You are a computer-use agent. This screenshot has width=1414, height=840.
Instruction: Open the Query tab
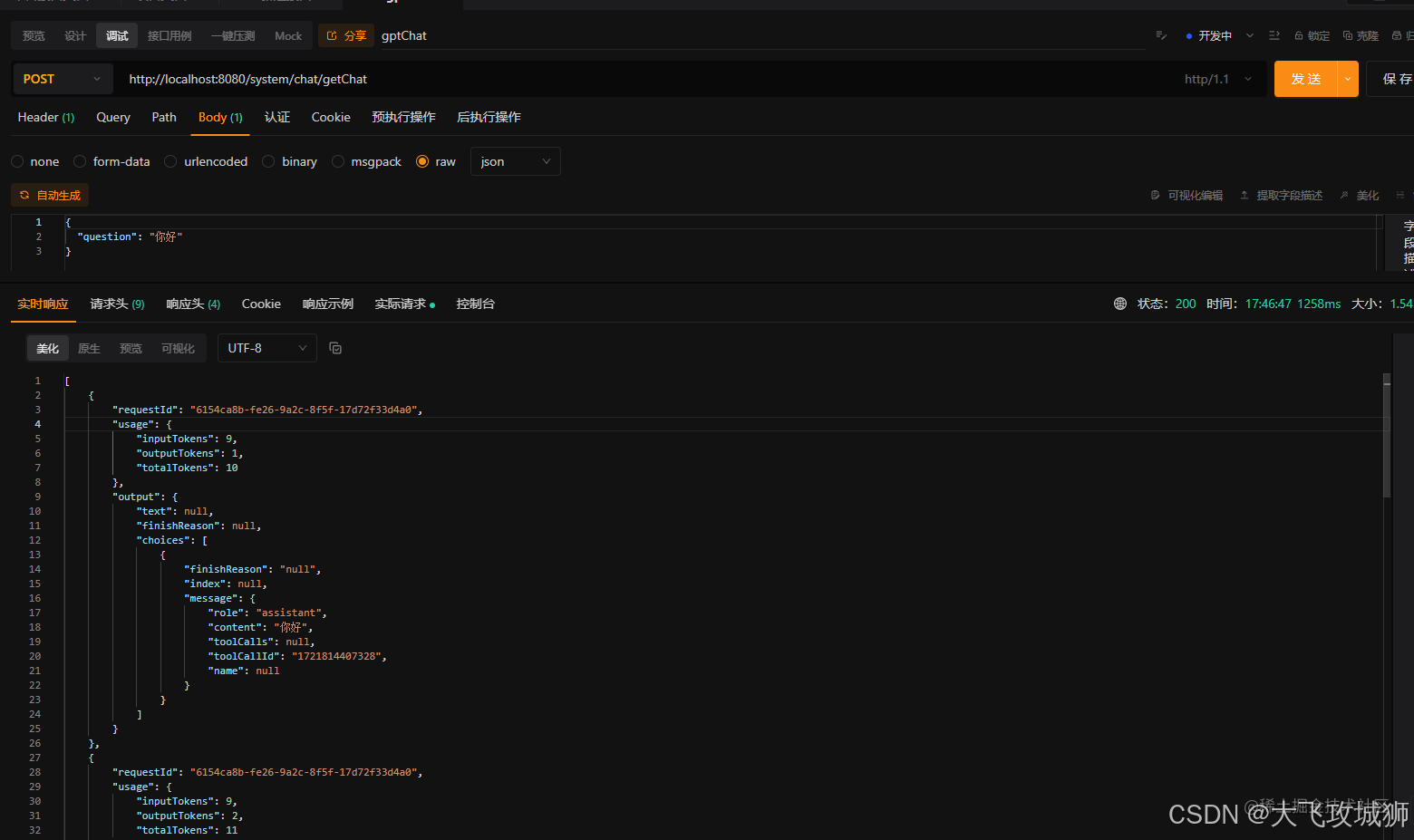click(x=113, y=117)
